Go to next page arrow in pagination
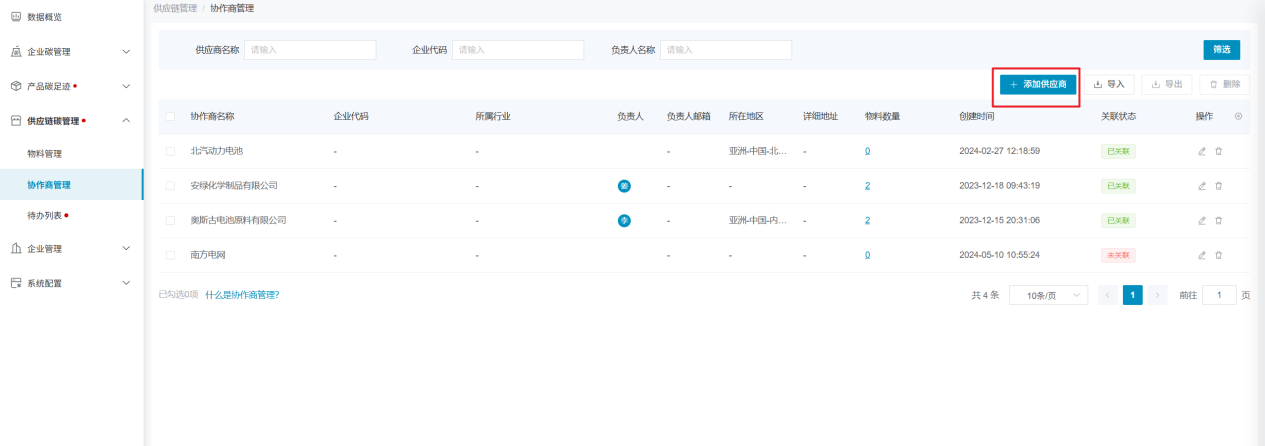 click(1158, 295)
